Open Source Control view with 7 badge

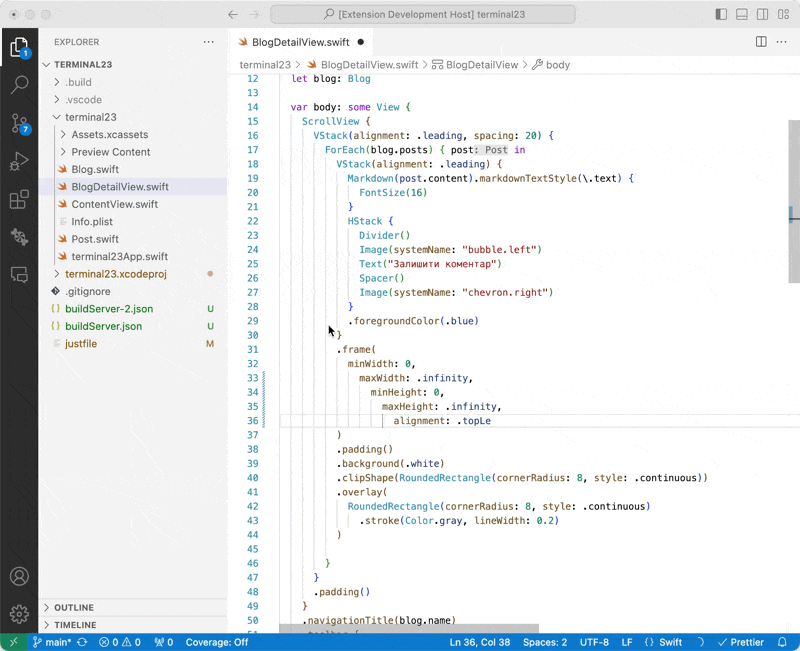tap(19, 124)
